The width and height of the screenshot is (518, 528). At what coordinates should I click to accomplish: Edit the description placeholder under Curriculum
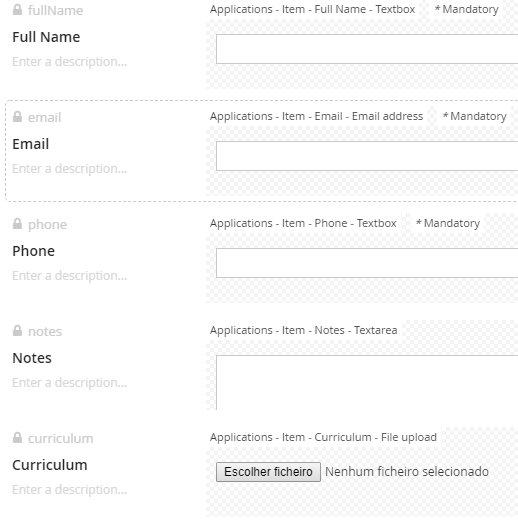70,490
